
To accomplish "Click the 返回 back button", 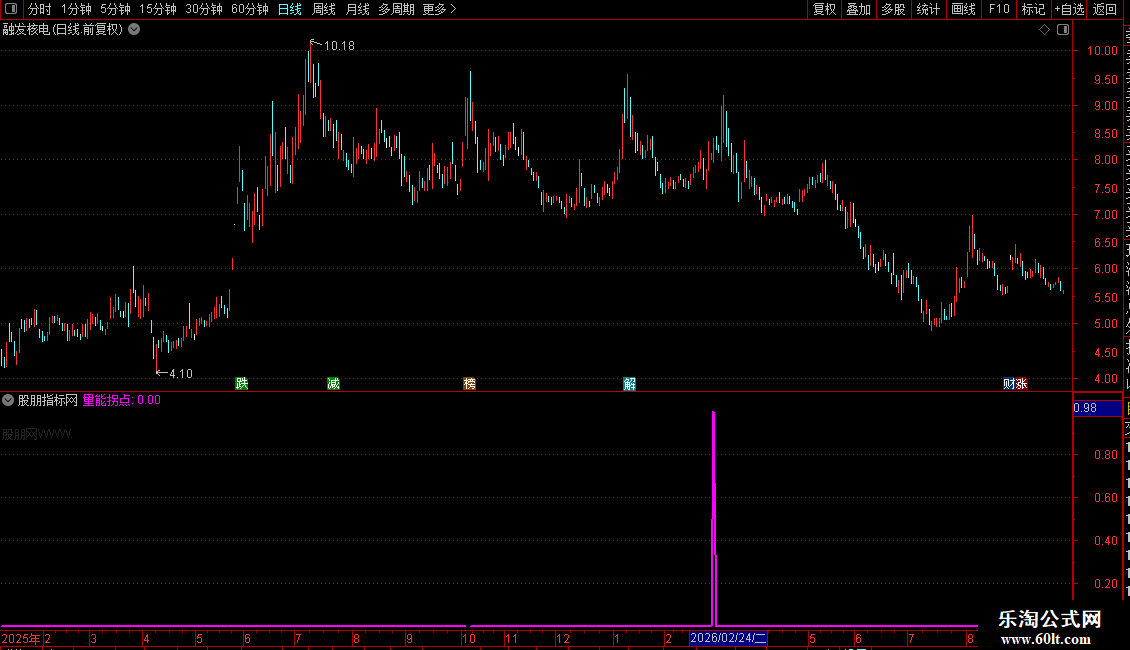I will (x=1105, y=9).
